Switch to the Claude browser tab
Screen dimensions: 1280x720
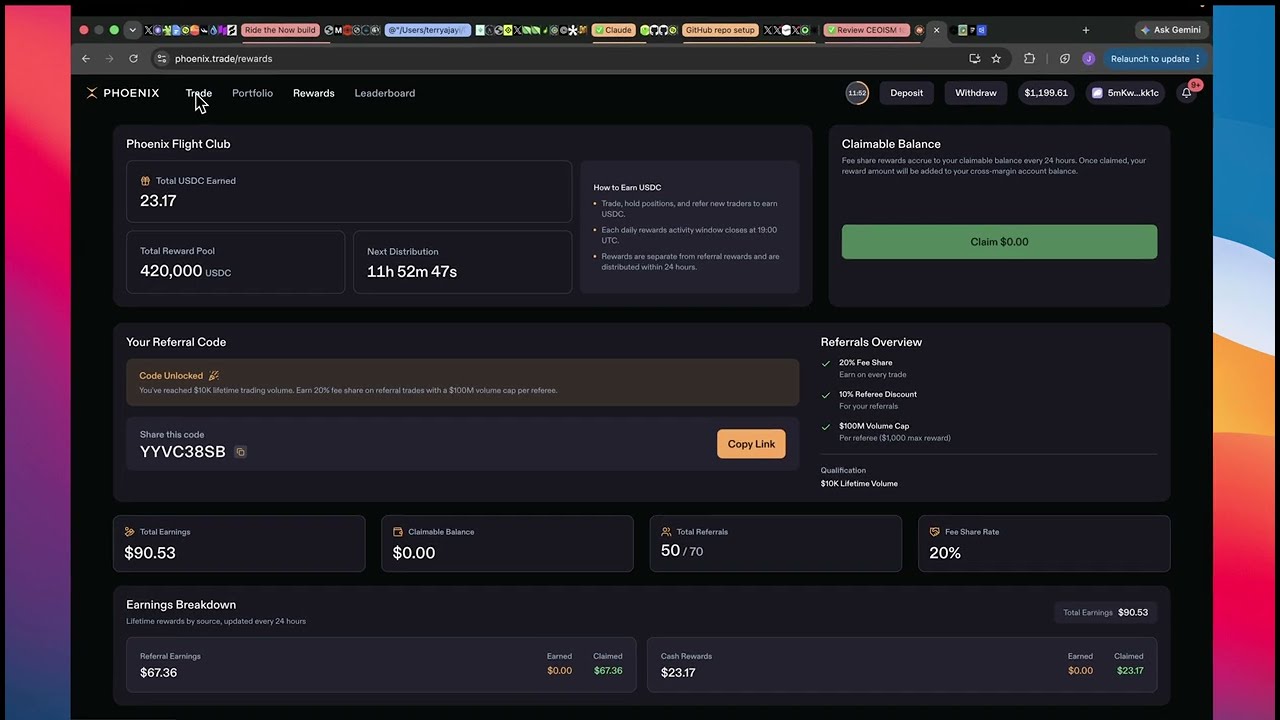tap(613, 30)
